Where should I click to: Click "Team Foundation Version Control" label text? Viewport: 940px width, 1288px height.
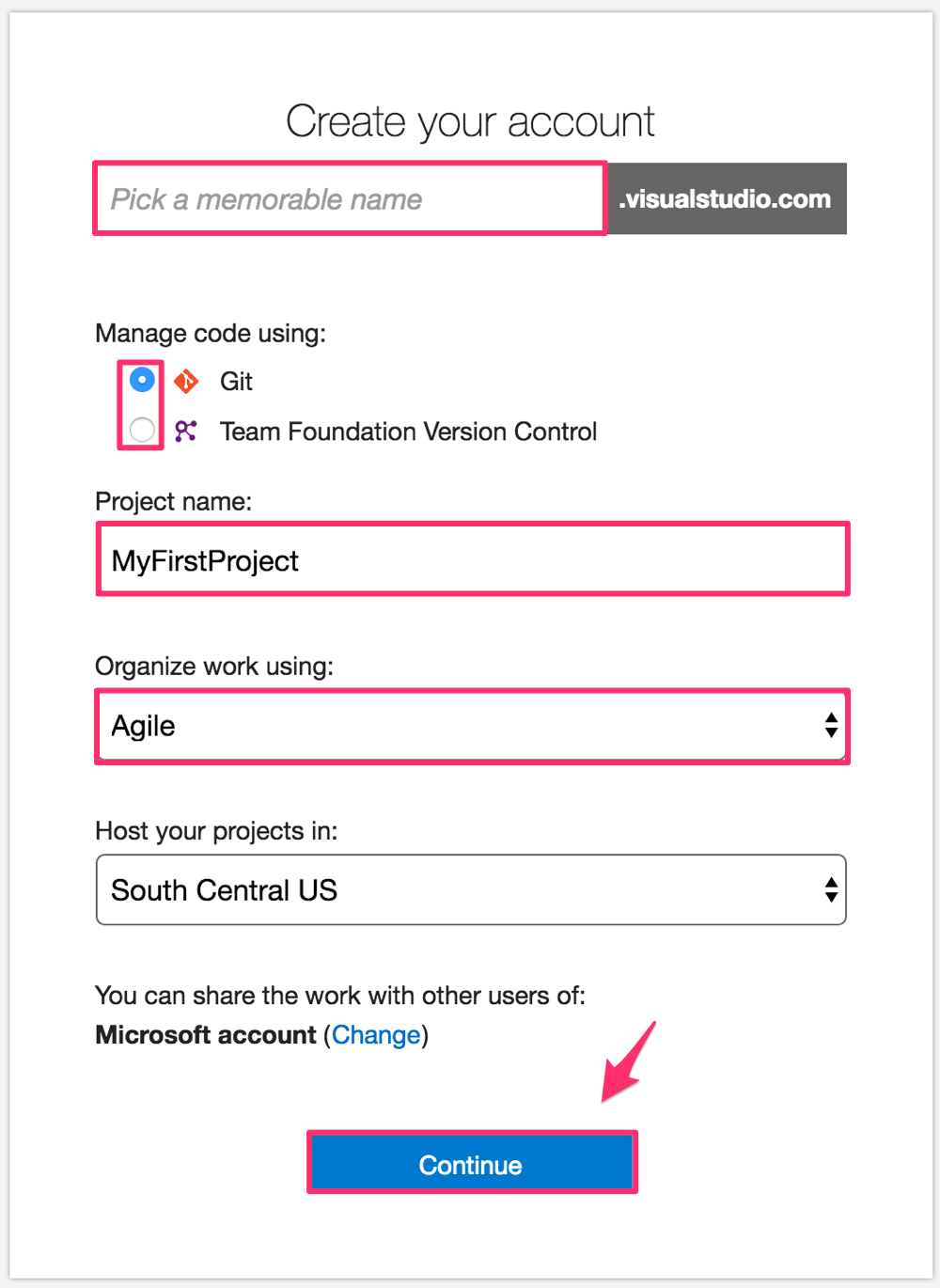[x=408, y=432]
